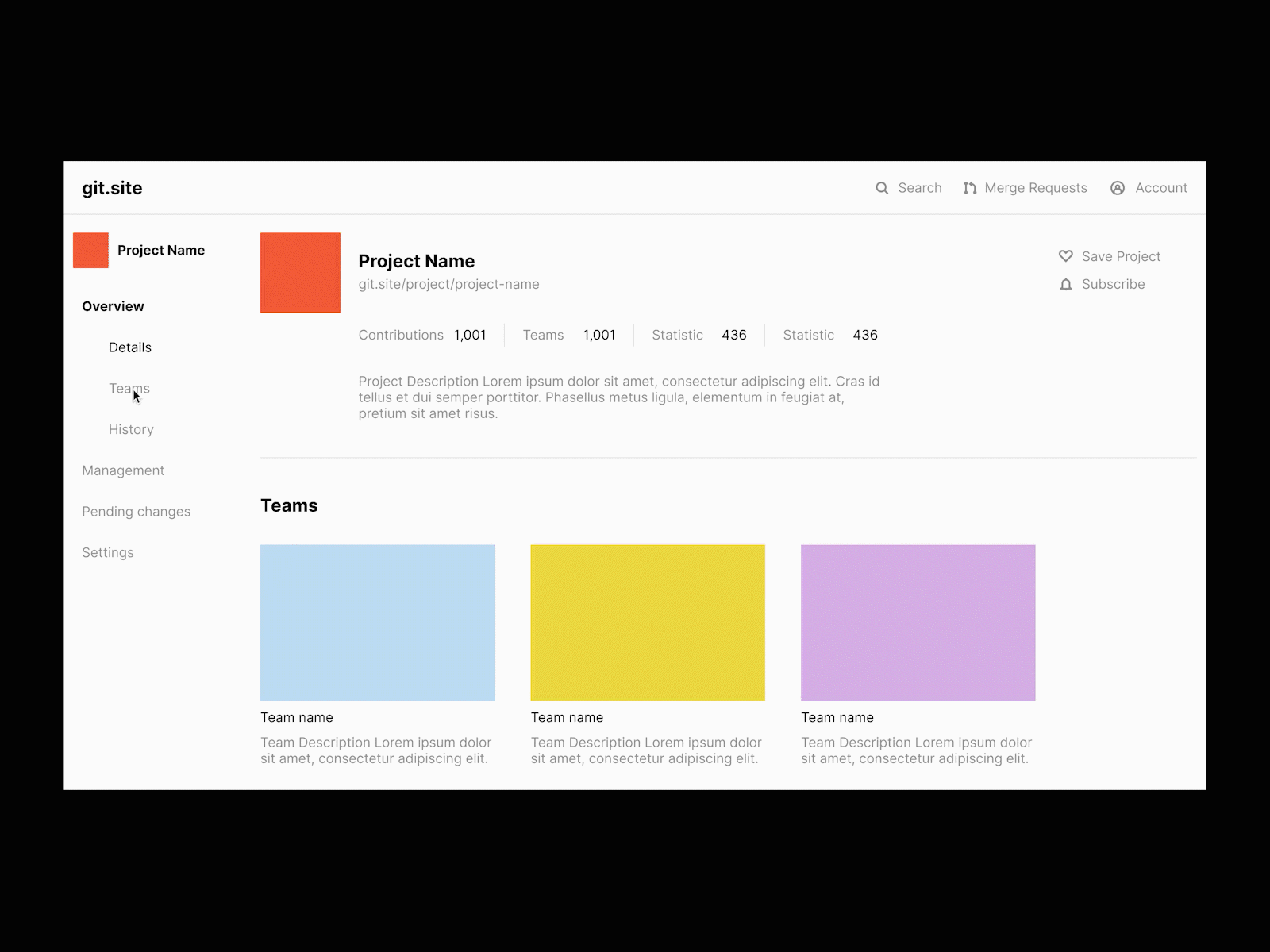Click the project URL git.site/project/project-name
Viewport: 1270px width, 952px height.
(x=449, y=284)
